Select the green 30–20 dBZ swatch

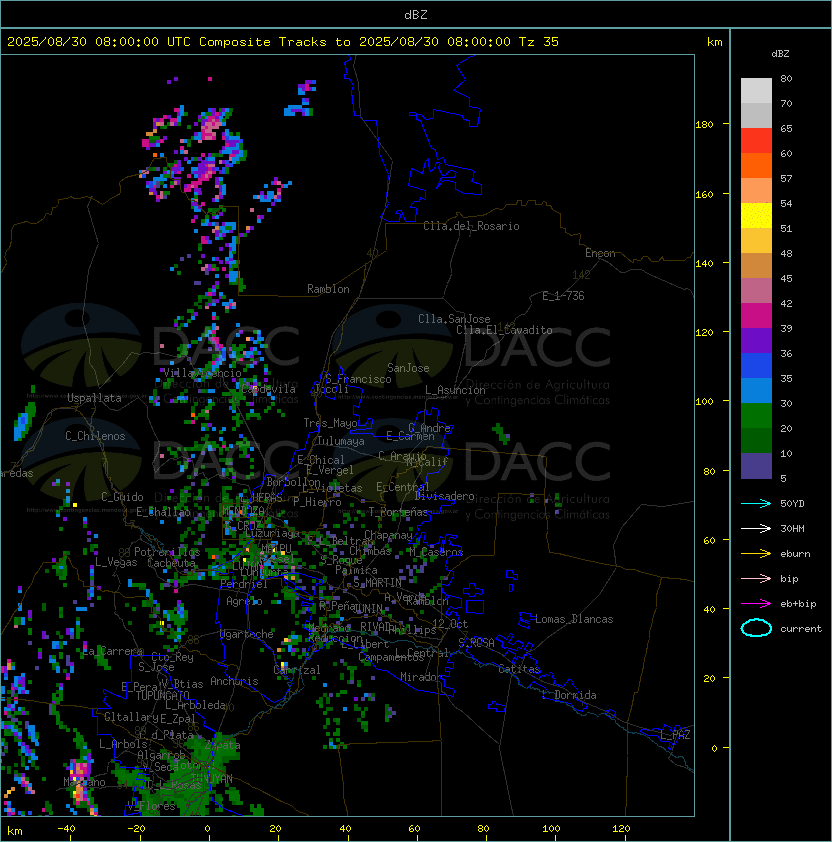pos(756,416)
